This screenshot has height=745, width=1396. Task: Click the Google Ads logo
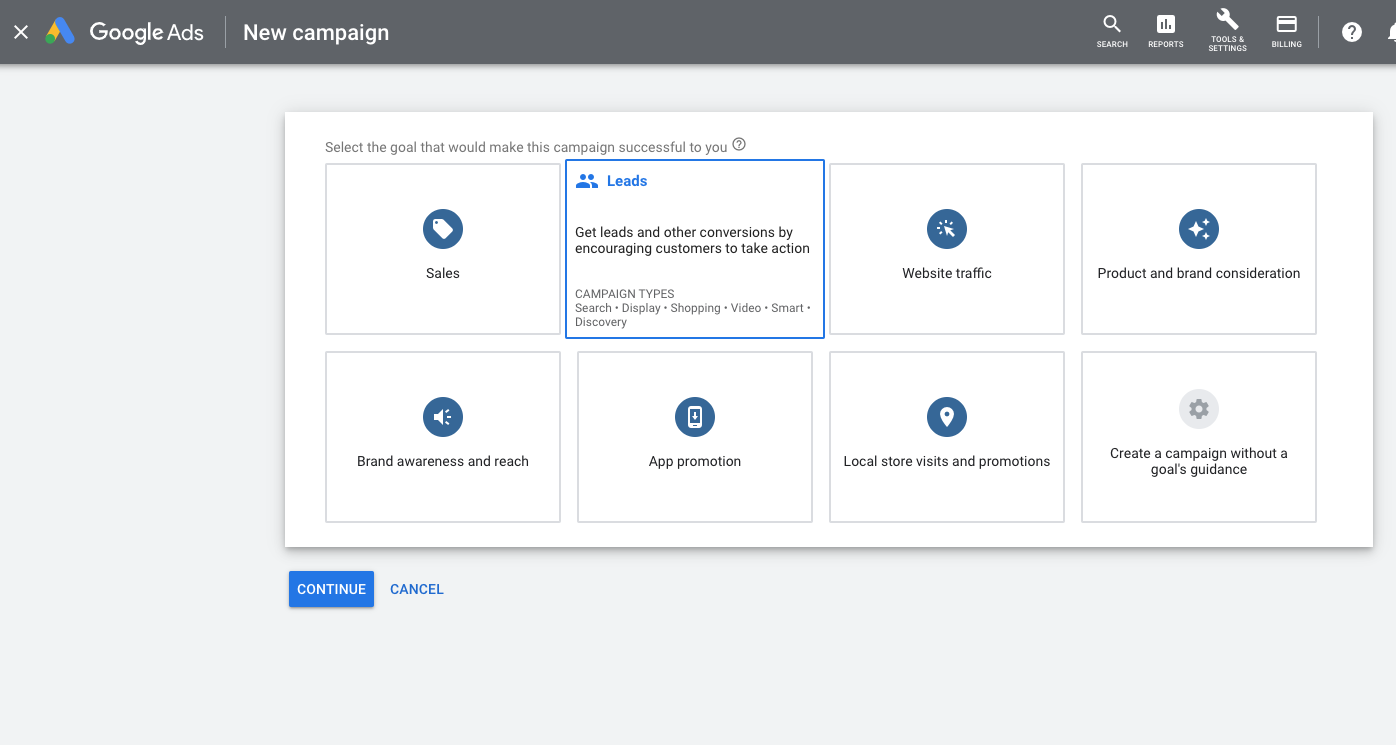(x=123, y=31)
